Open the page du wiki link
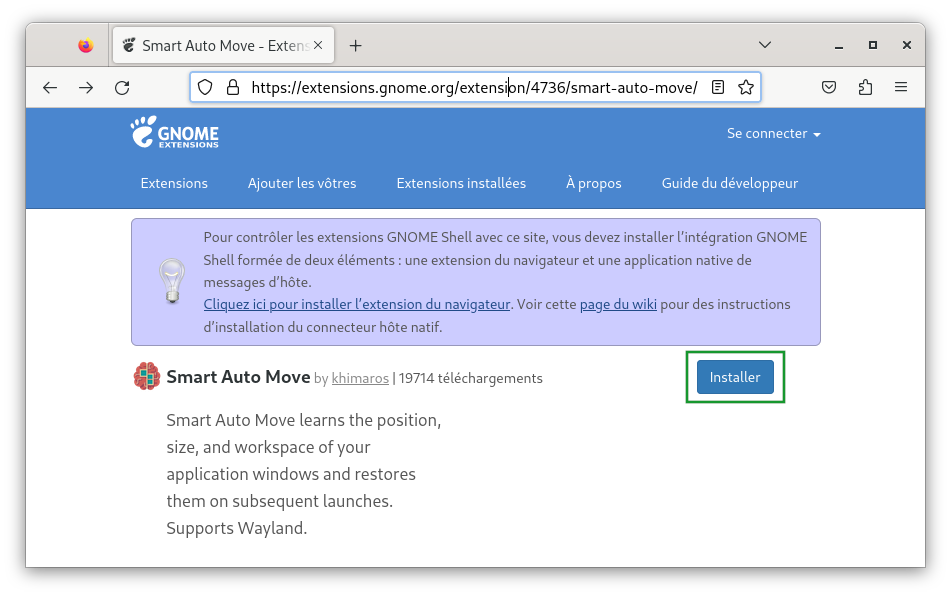Image resolution: width=951 pixels, height=596 pixels. click(618, 304)
